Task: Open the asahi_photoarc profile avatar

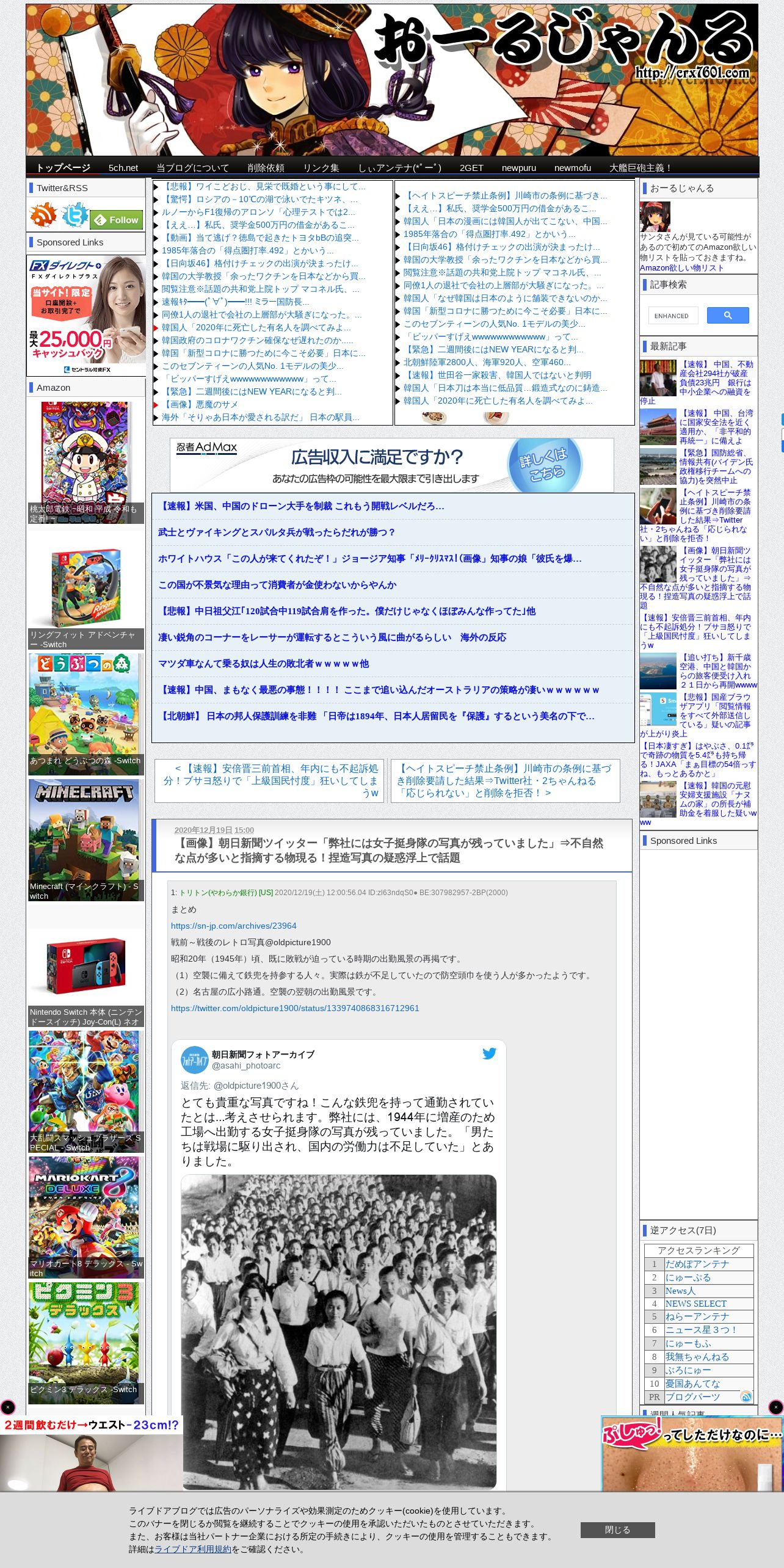Action: pos(194,1059)
